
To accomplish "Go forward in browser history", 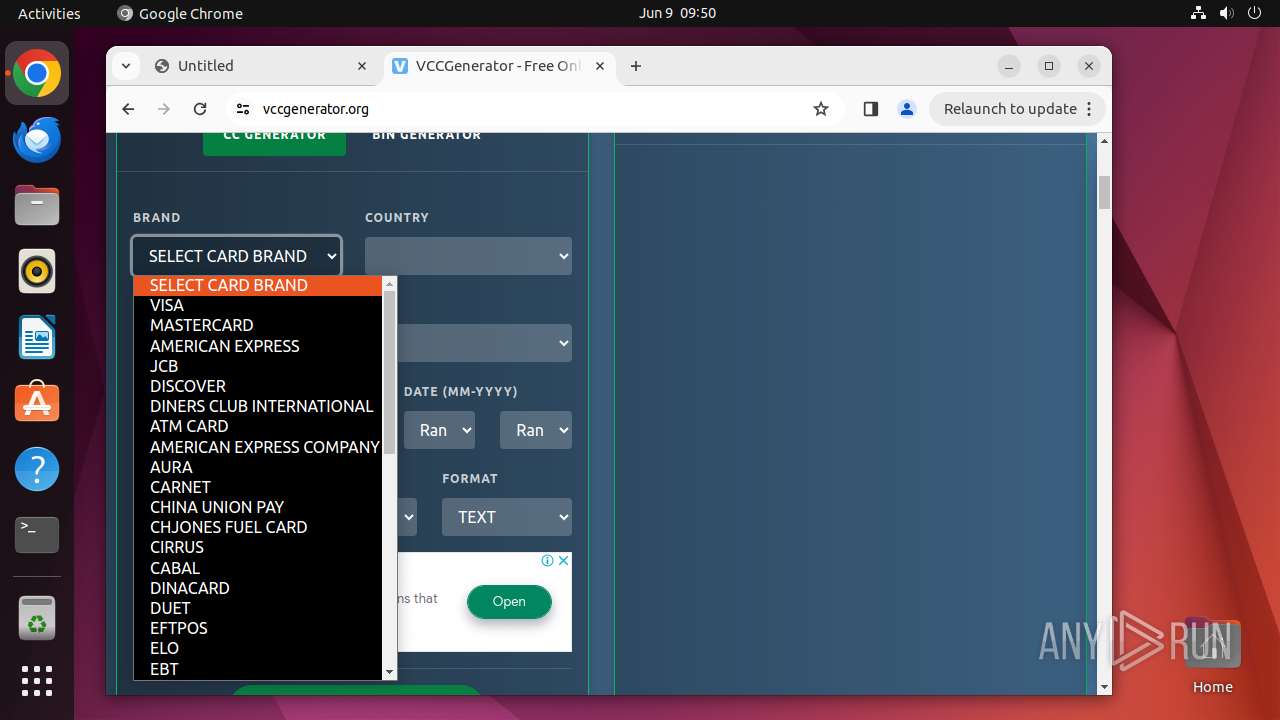I will [164, 109].
